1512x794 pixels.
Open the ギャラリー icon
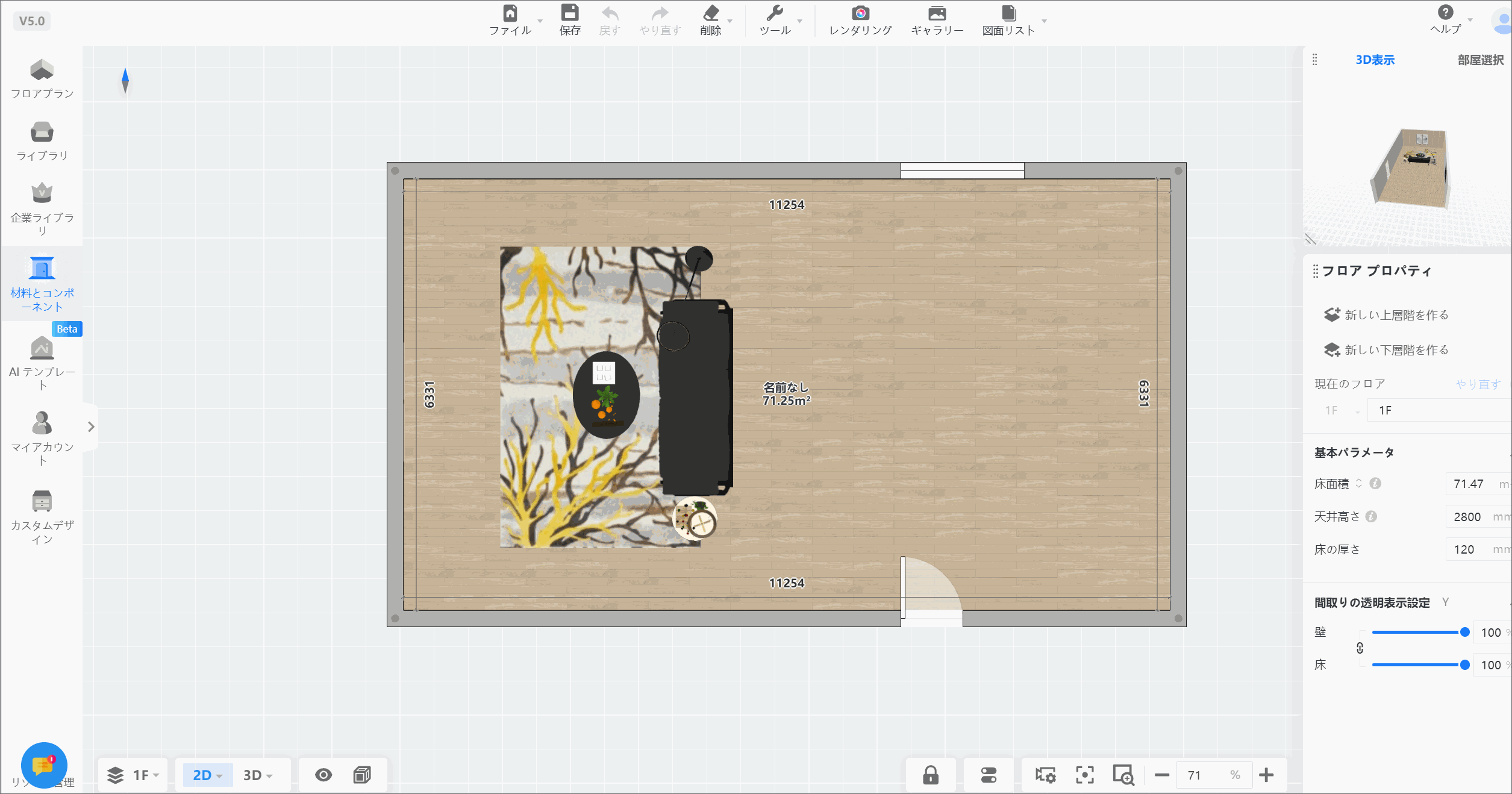coord(937,13)
